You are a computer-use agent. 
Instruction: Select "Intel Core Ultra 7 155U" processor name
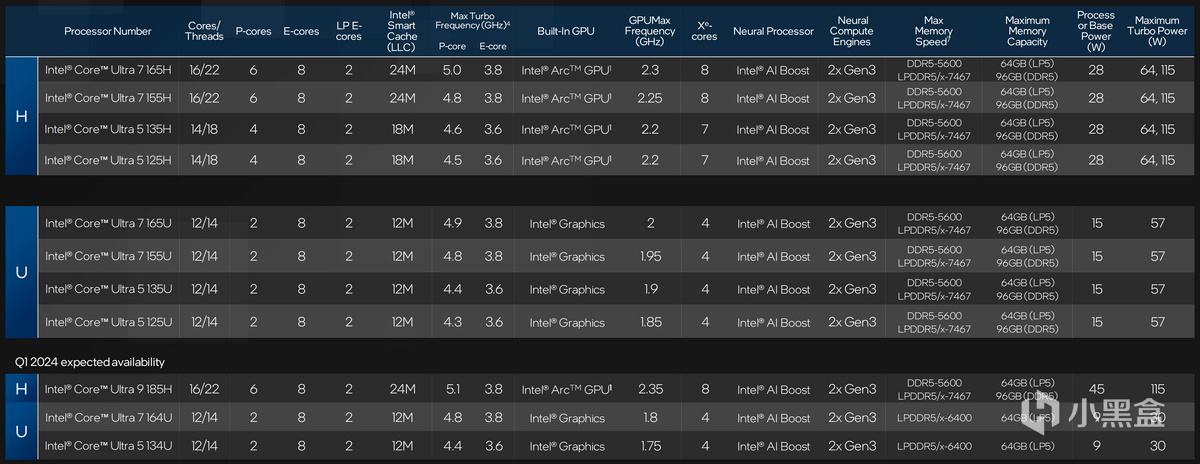109,257
